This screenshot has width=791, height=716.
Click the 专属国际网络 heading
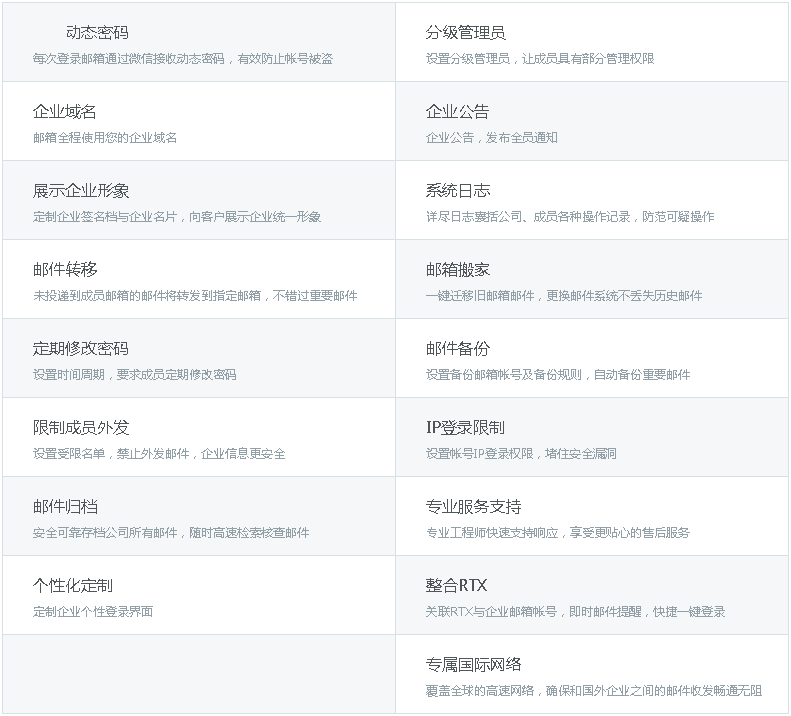tap(473, 665)
